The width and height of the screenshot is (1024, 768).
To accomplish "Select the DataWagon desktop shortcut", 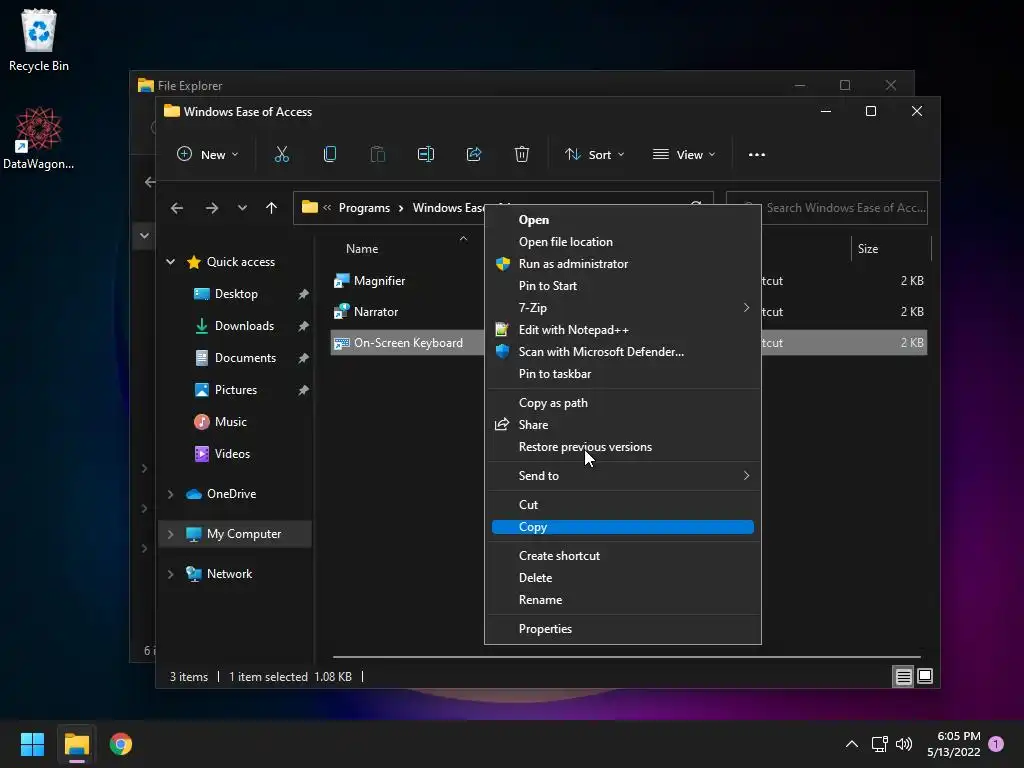I will [x=39, y=138].
